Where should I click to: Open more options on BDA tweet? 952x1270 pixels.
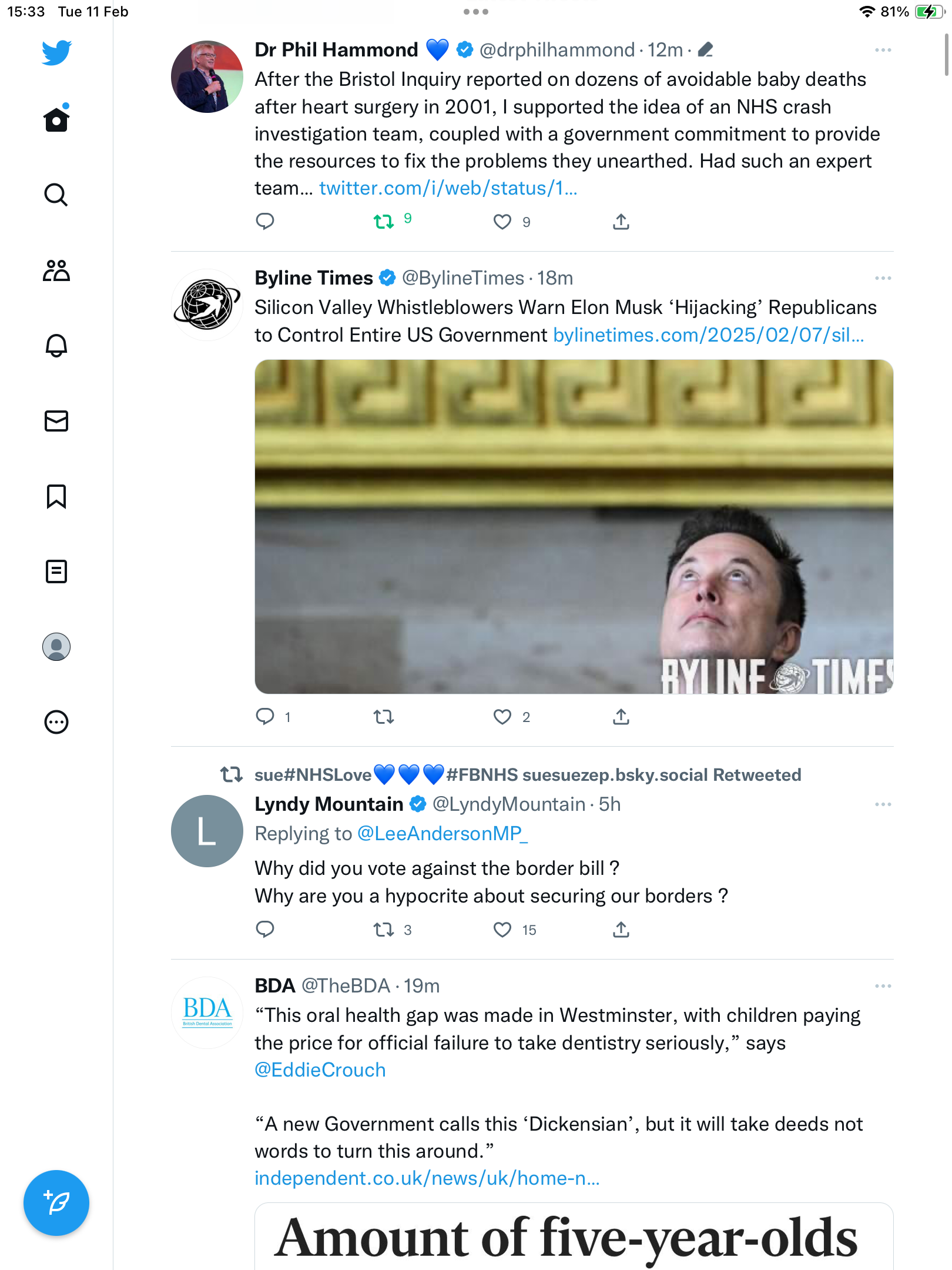[x=883, y=986]
